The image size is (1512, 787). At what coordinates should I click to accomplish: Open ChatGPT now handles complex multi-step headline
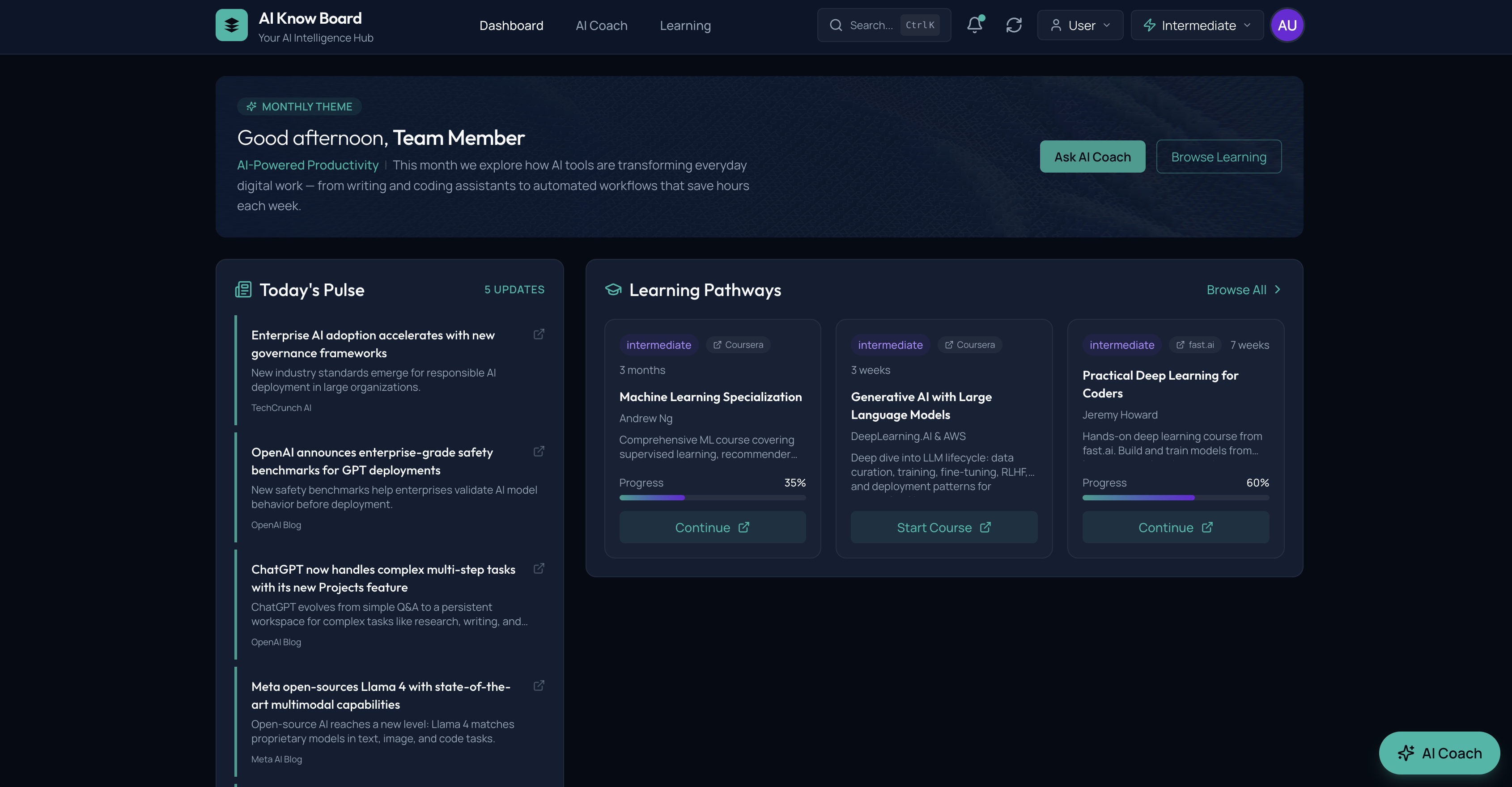point(383,578)
